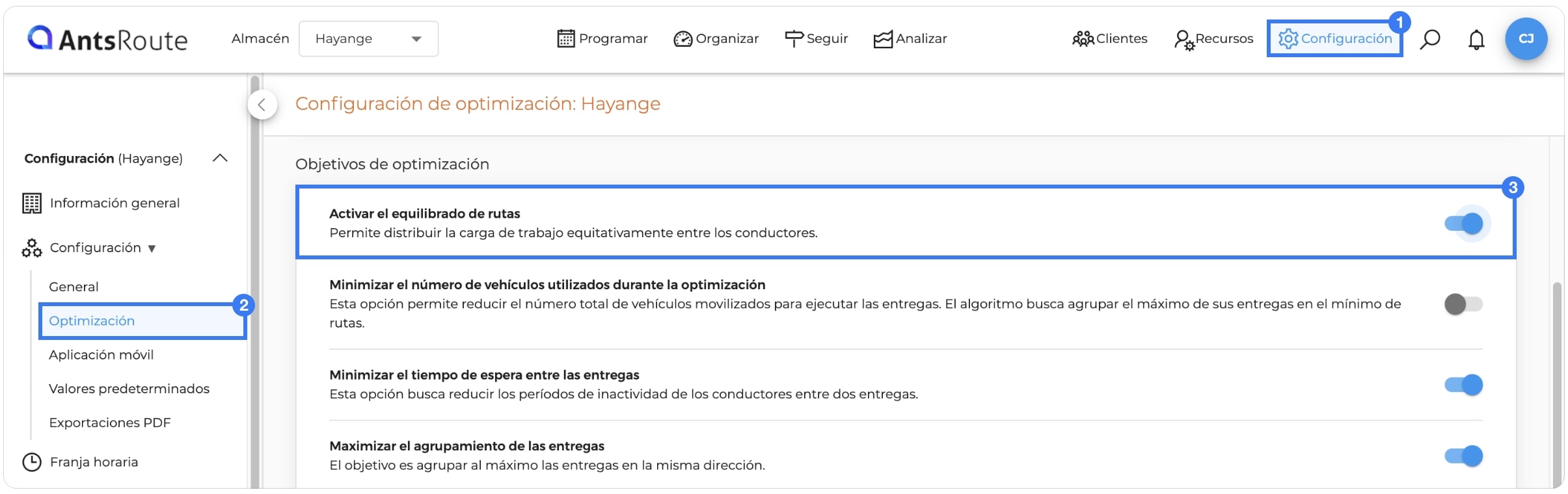
Task: Click the Configuración gear icon
Action: 1288,39
